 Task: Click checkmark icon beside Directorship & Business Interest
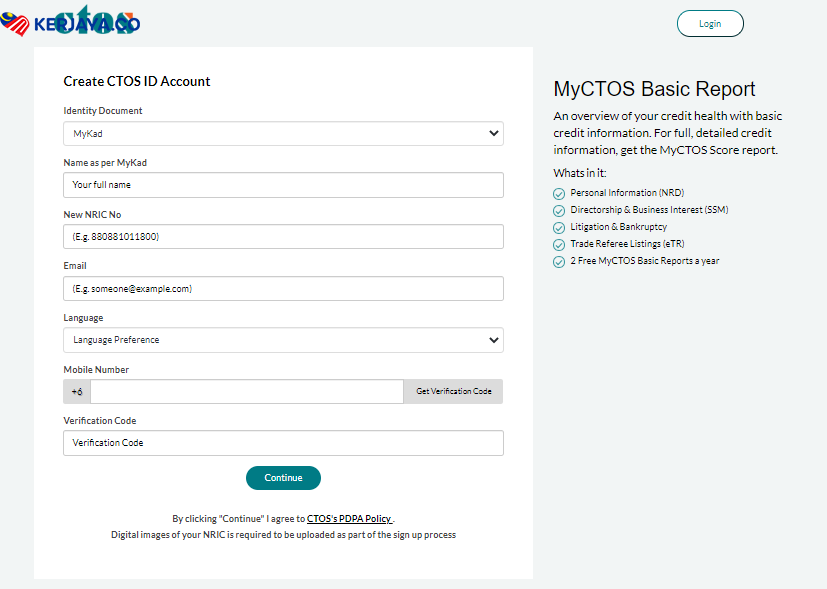click(559, 210)
